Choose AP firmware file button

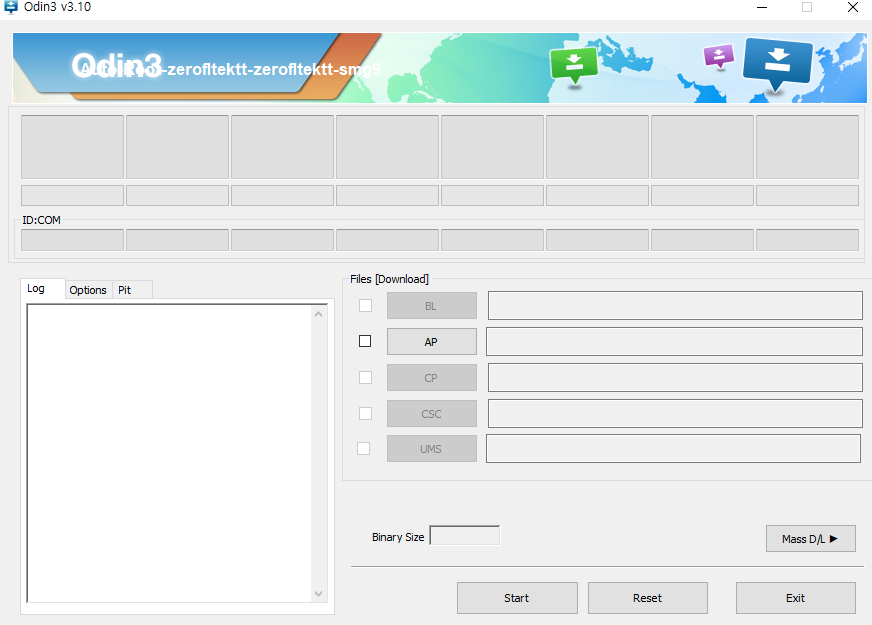[x=432, y=341]
